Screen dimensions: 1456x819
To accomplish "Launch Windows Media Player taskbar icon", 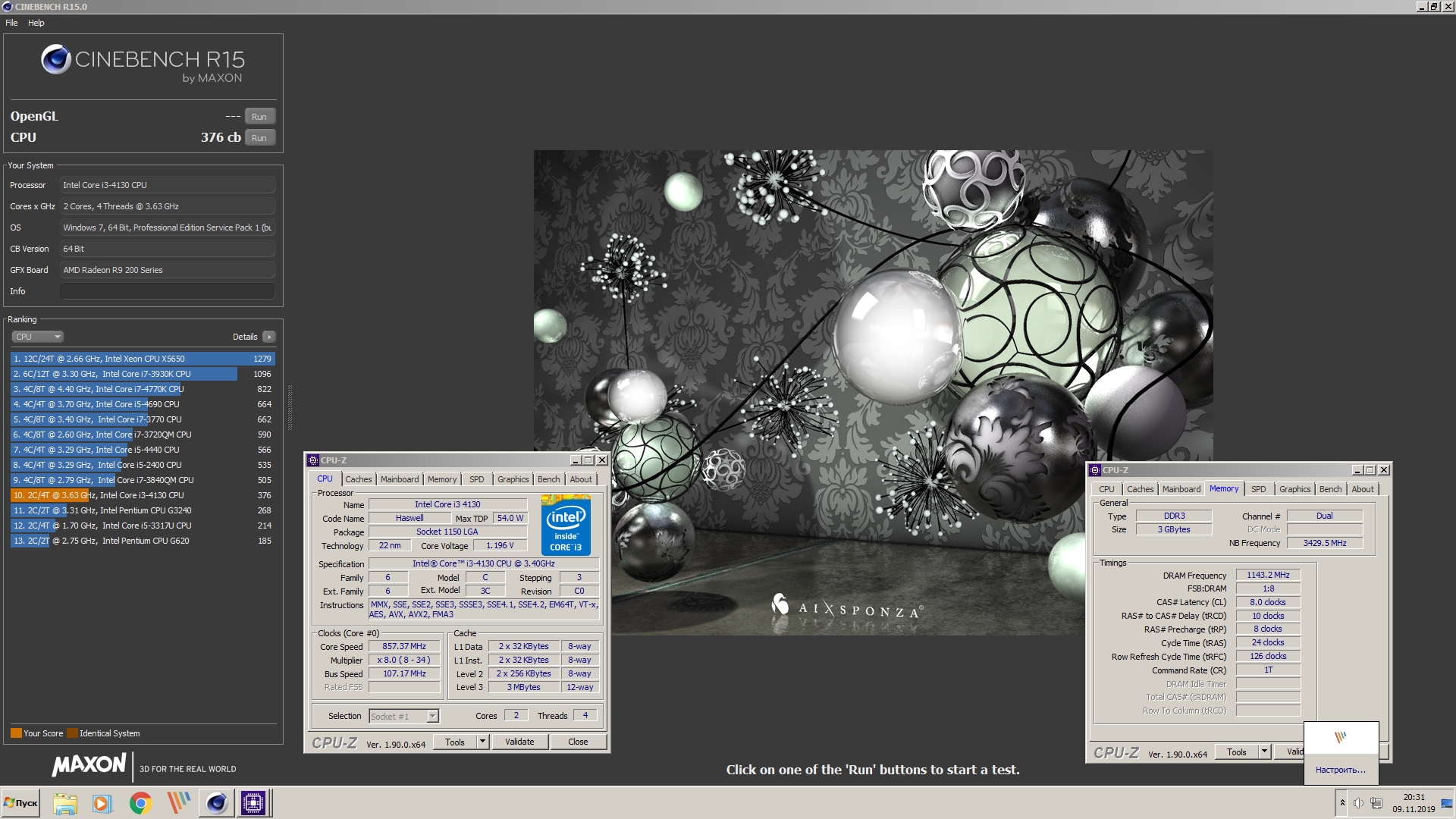I will tap(102, 803).
